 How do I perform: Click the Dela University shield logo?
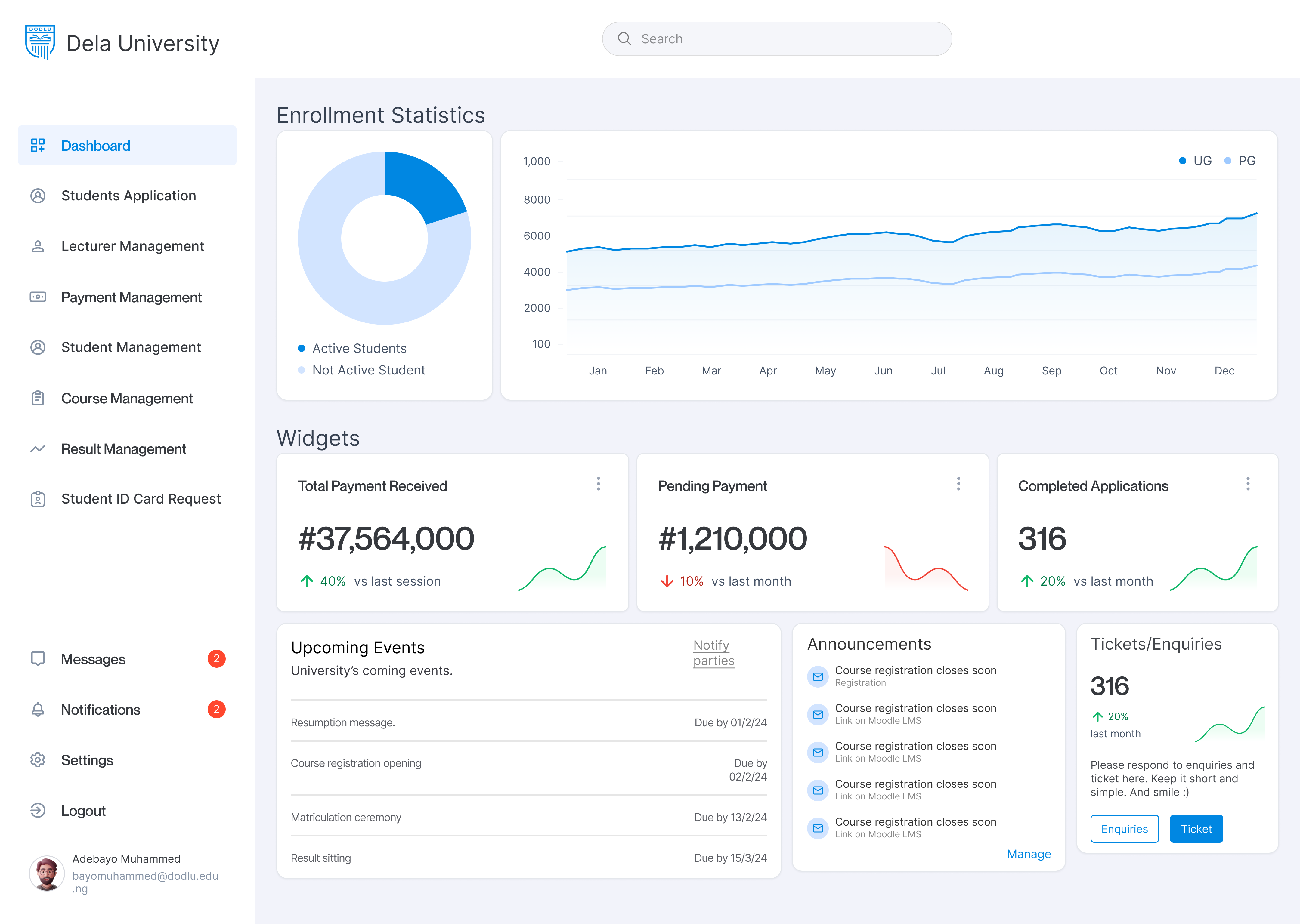(x=40, y=42)
